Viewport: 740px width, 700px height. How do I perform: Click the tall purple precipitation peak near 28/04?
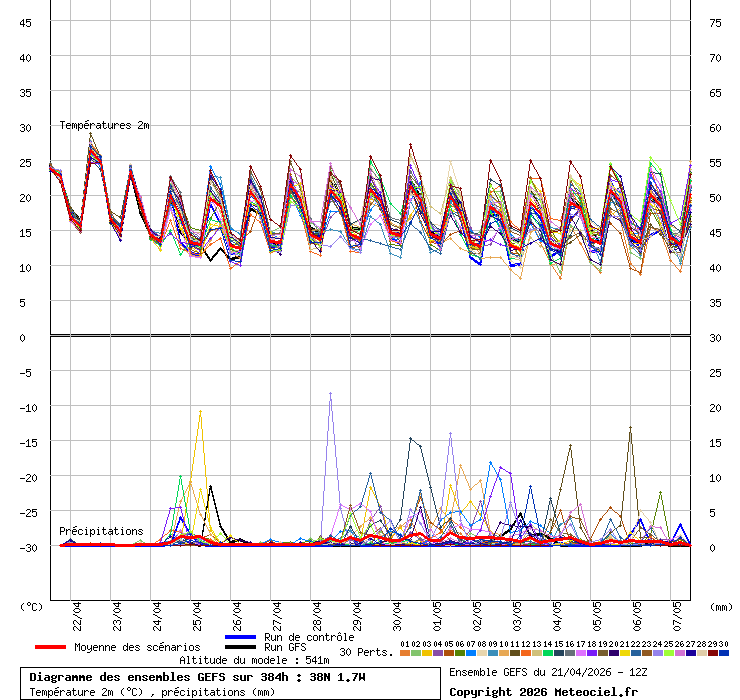coord(330,395)
